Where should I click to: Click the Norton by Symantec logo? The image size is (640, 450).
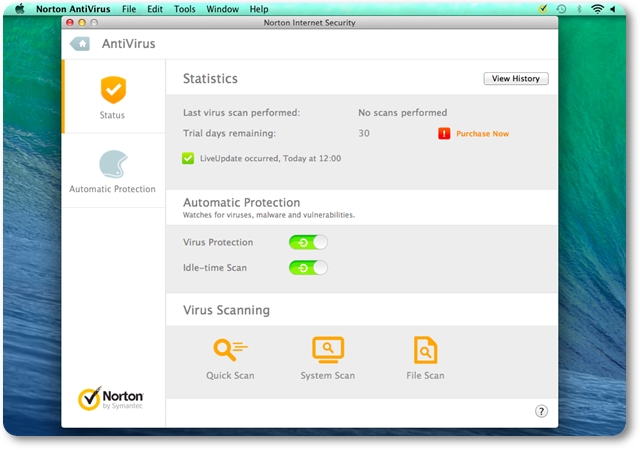pos(110,398)
